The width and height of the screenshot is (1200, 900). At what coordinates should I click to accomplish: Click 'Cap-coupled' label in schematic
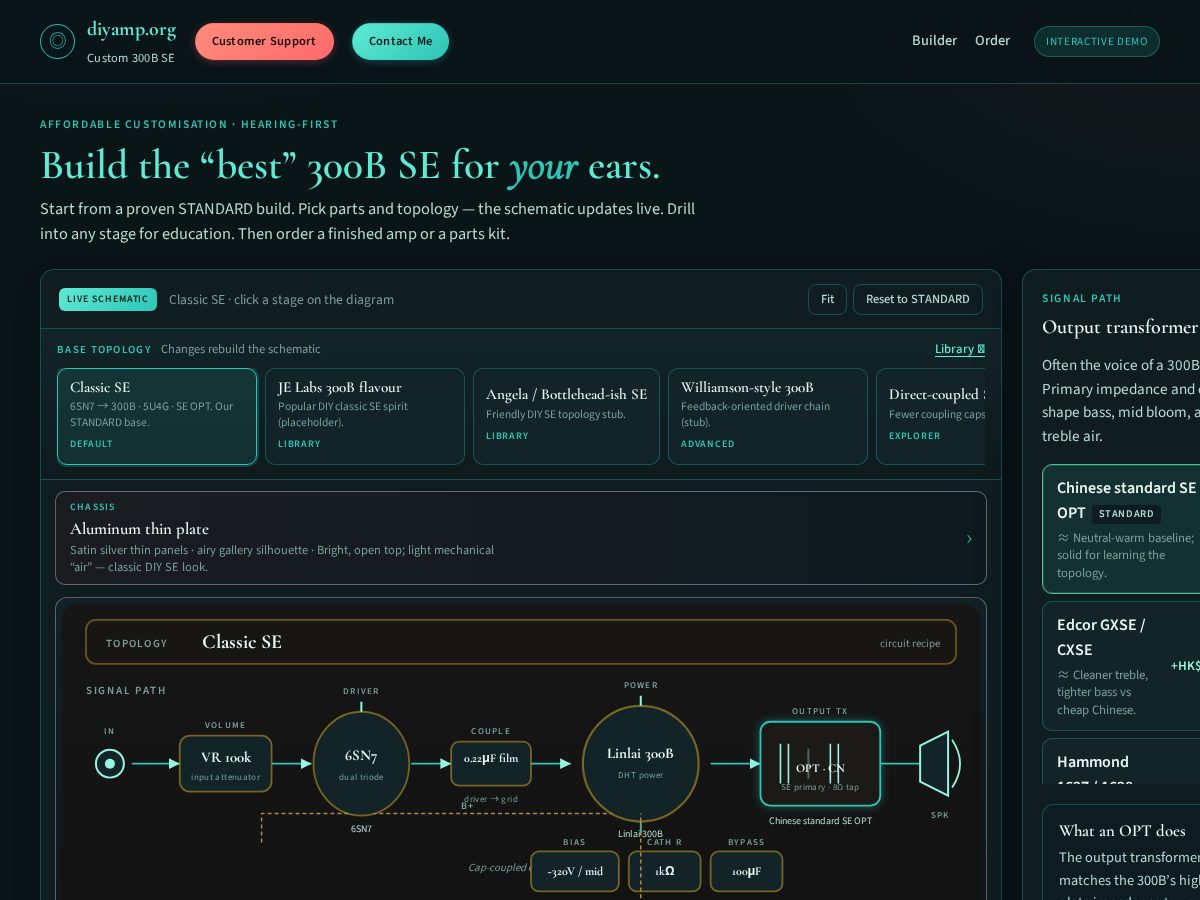(497, 867)
